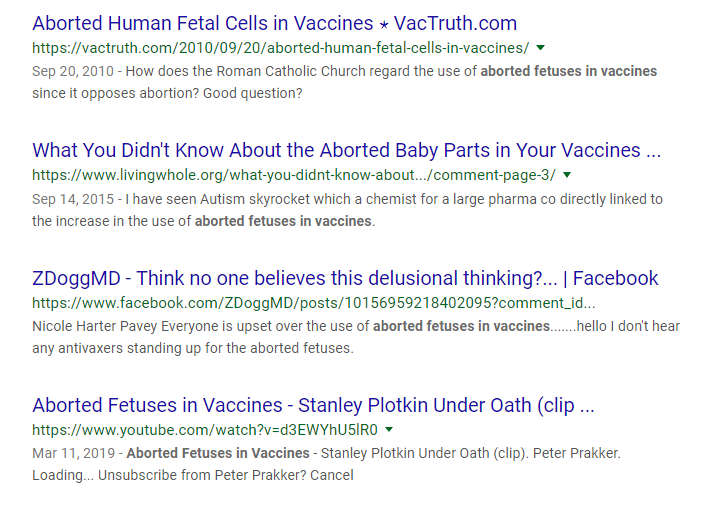
Task: Expand the arrow beside the youtube.com URL
Action: tap(388, 430)
